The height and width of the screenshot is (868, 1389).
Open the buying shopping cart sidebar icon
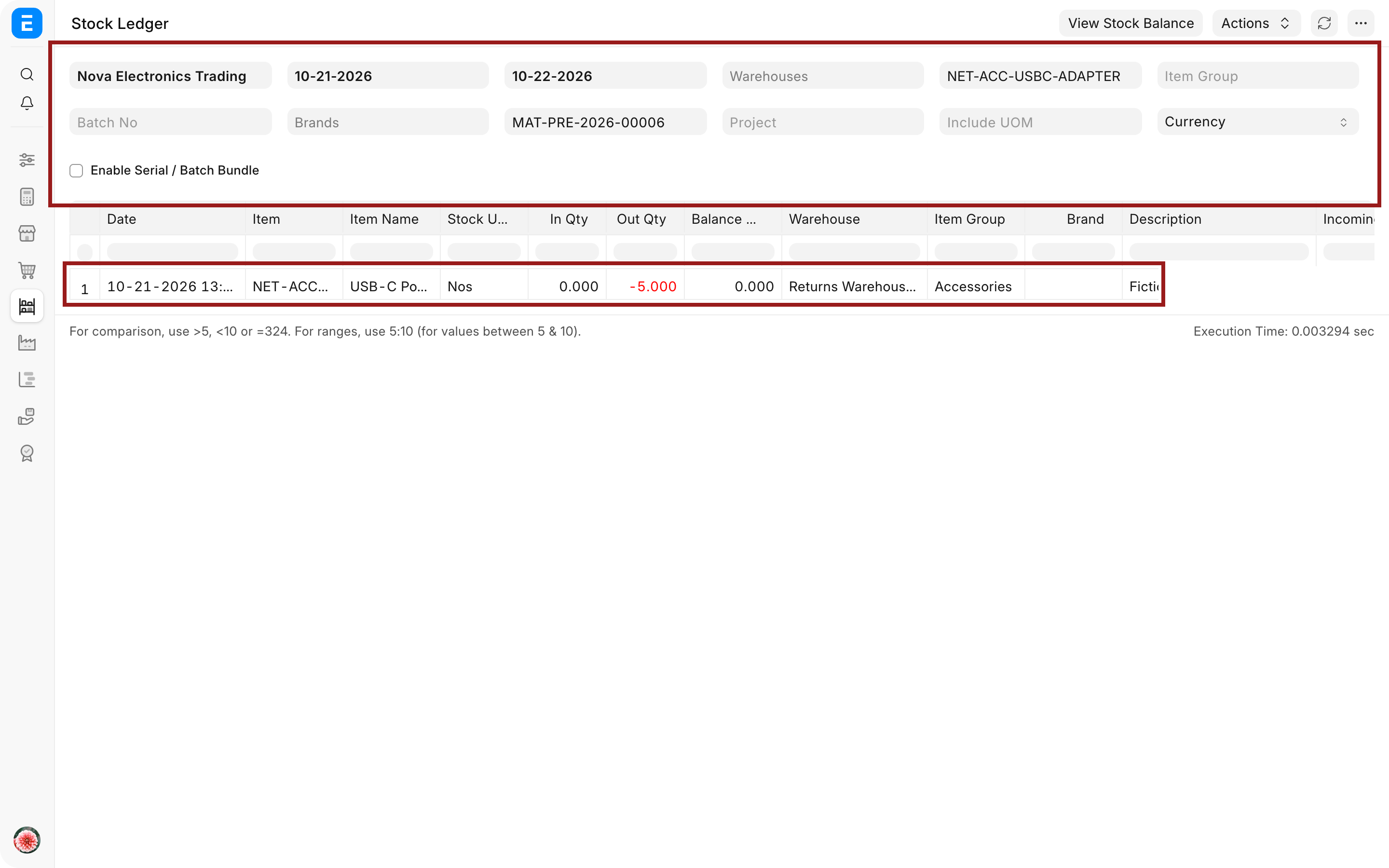(x=27, y=270)
